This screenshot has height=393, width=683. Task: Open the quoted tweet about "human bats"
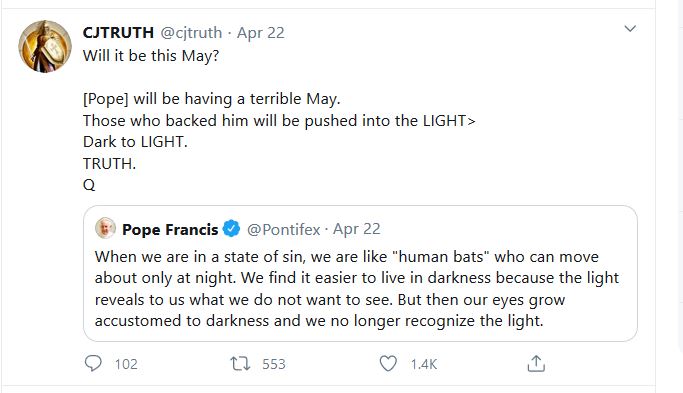pyautogui.click(x=360, y=274)
